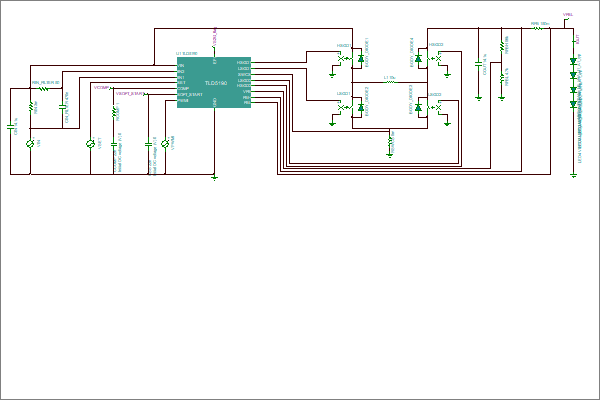600x400 pixels.
Task: Select the HSGD1 switch symbol
Action: [346, 59]
